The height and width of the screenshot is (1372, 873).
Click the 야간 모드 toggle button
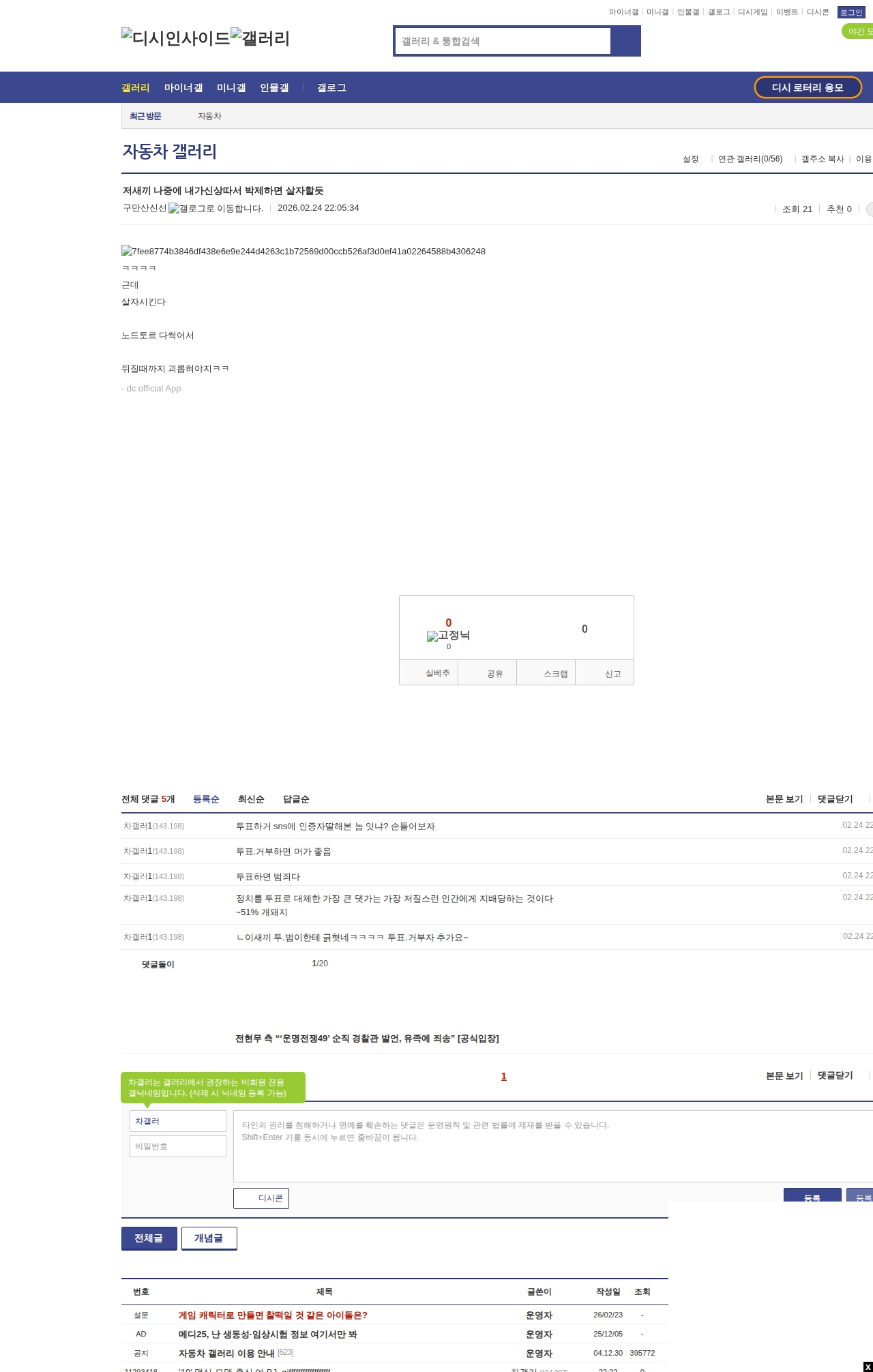point(858,31)
